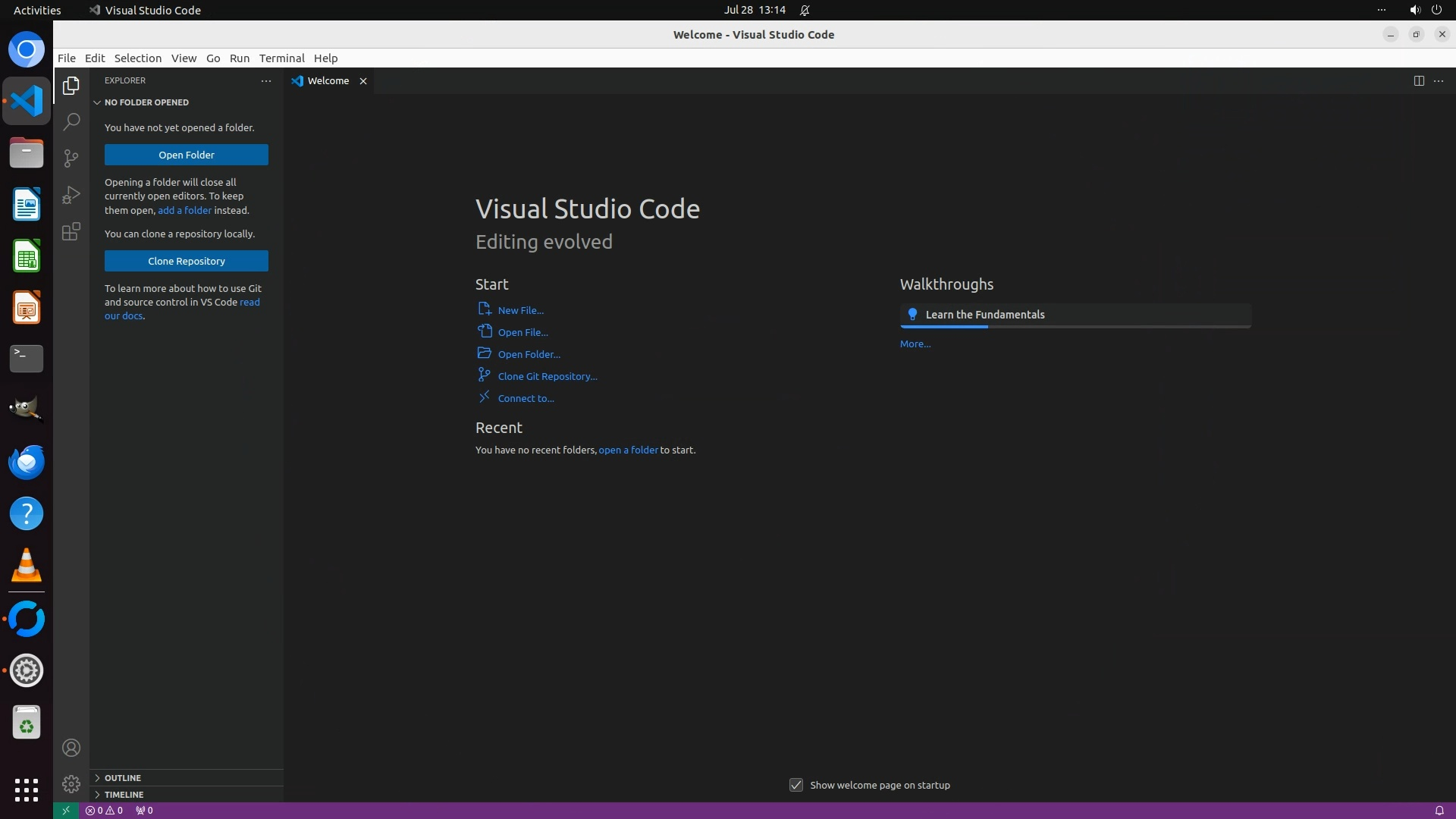The image size is (1456, 819).
Task: Close the Welcome tab
Action: point(363,81)
